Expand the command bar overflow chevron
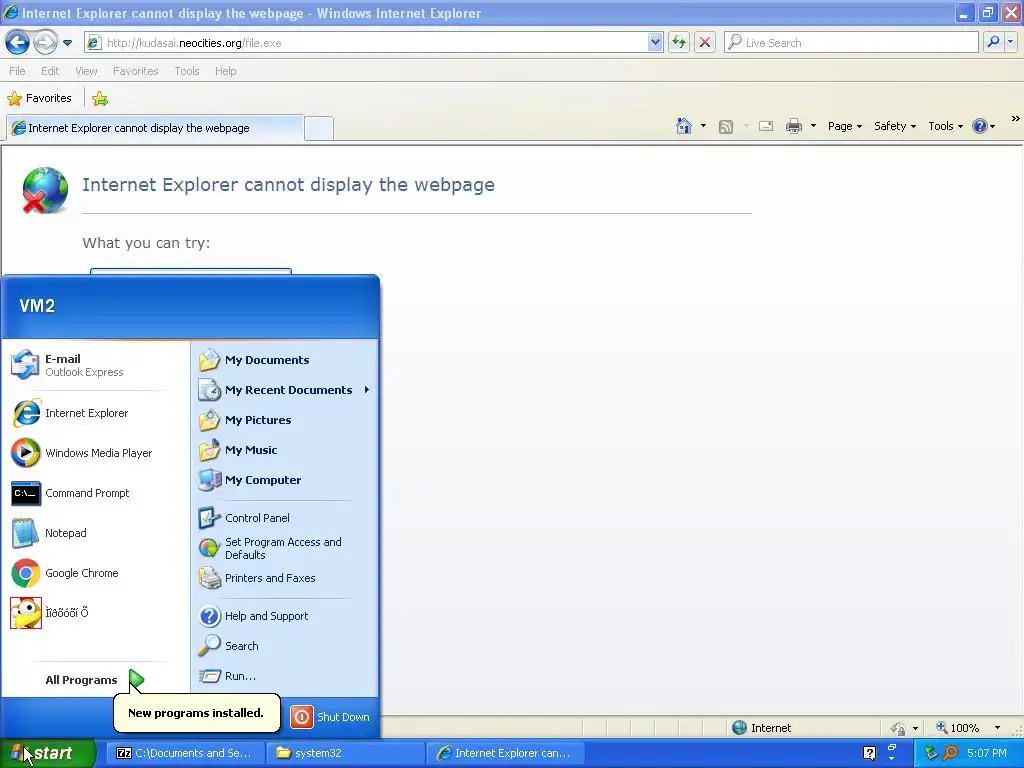 [1016, 119]
